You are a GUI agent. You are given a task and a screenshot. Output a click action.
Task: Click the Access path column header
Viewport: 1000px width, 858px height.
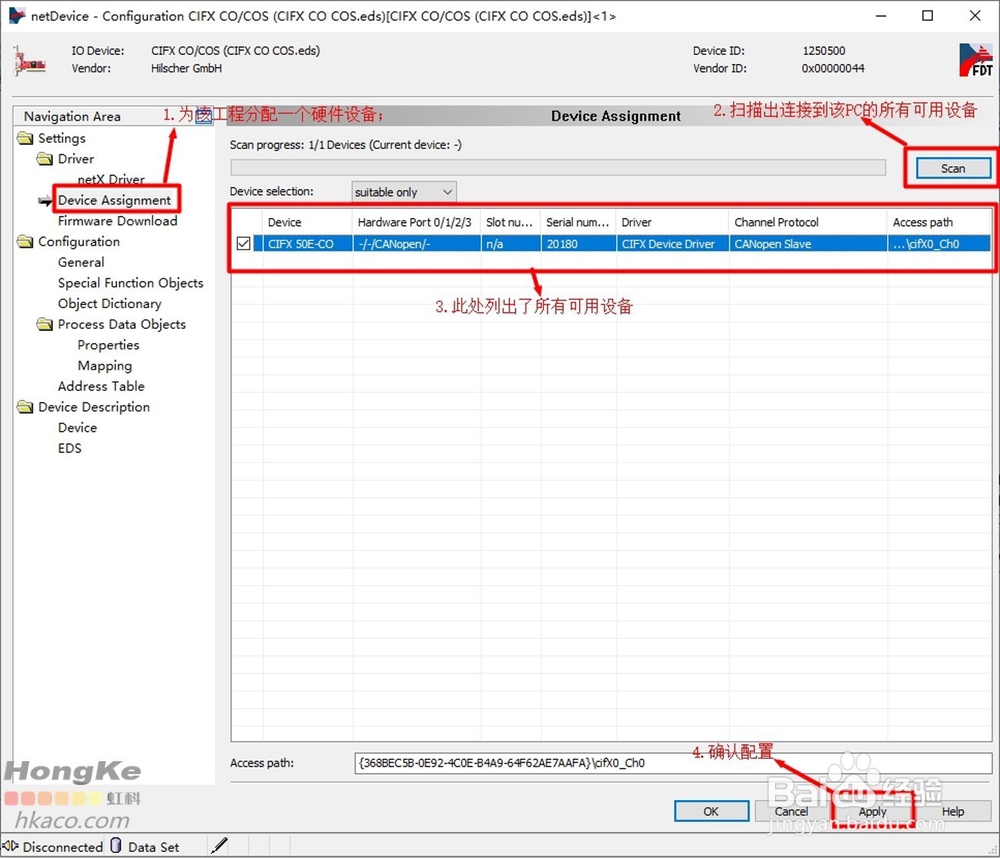pyautogui.click(x=939, y=222)
